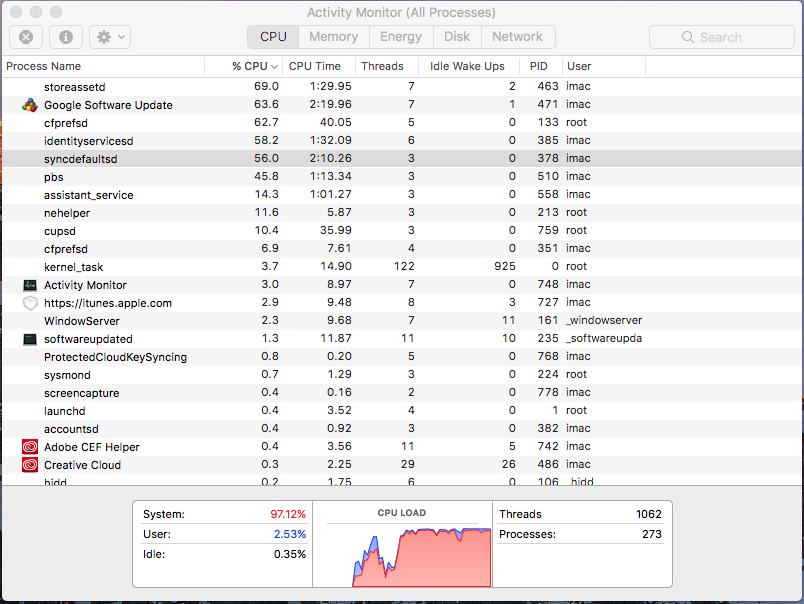The image size is (804, 604).
Task: Select the sysmond process row
Action: (x=403, y=375)
